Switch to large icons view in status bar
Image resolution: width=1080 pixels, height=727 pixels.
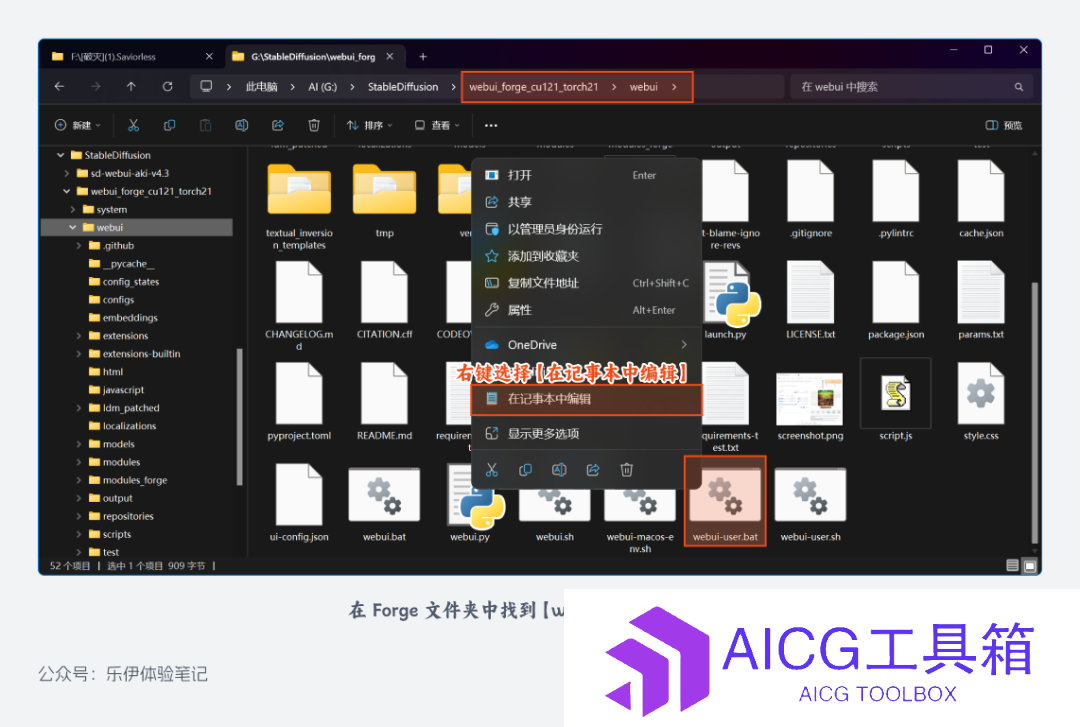click(x=1030, y=566)
